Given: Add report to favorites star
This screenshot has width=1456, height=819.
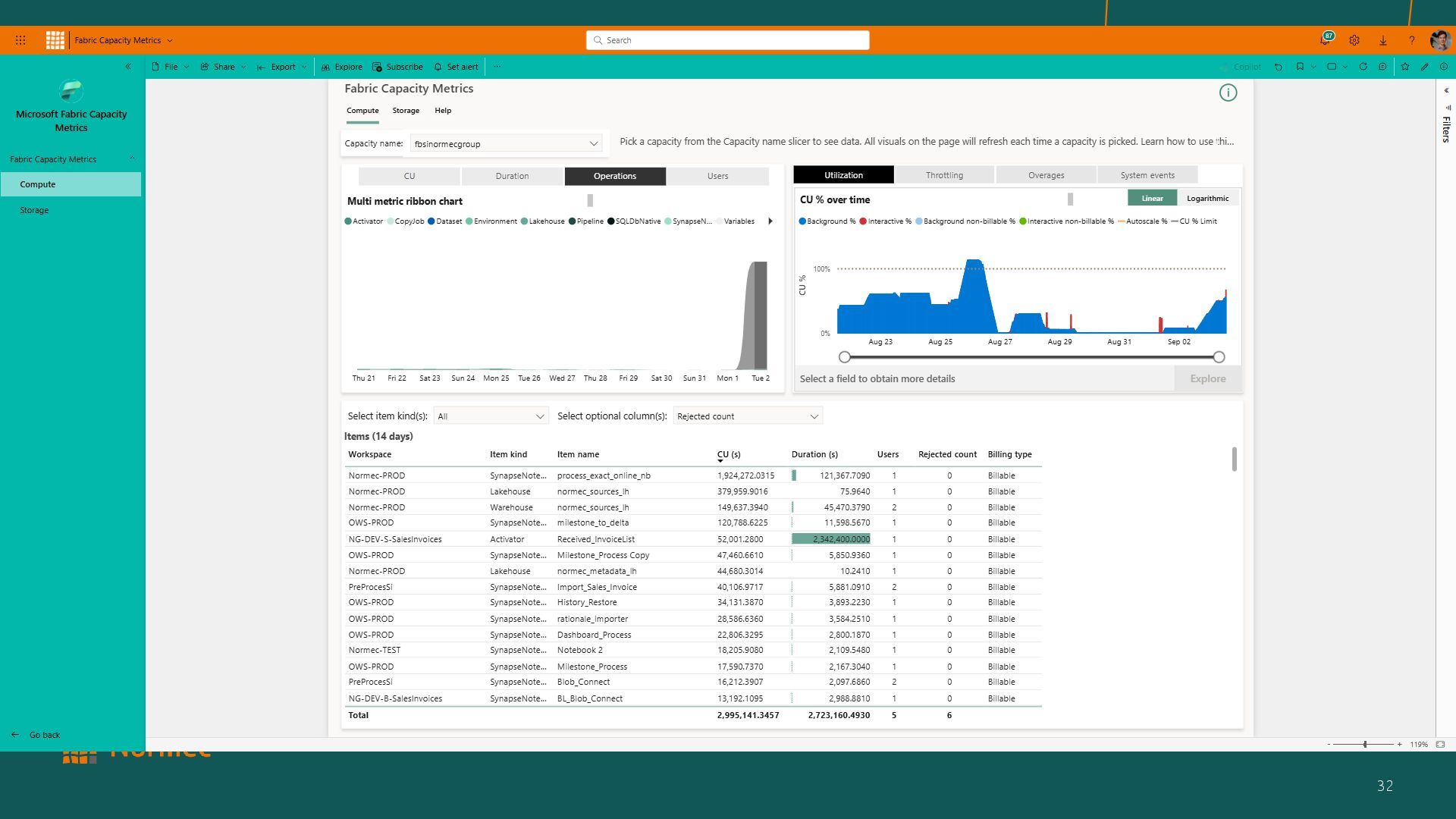Looking at the screenshot, I should (1404, 67).
